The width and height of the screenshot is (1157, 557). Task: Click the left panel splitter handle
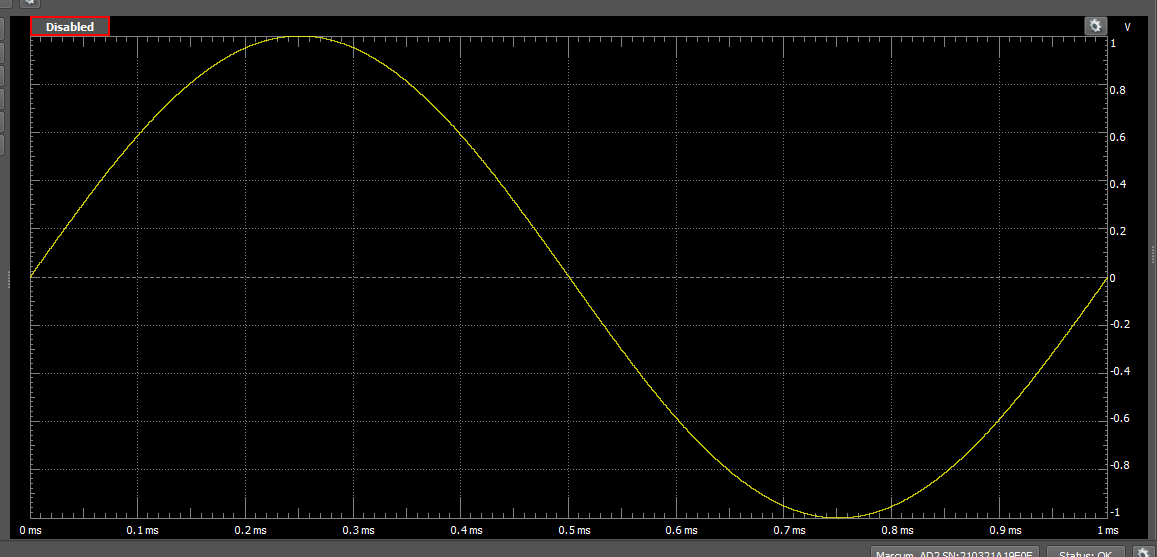tap(9, 279)
